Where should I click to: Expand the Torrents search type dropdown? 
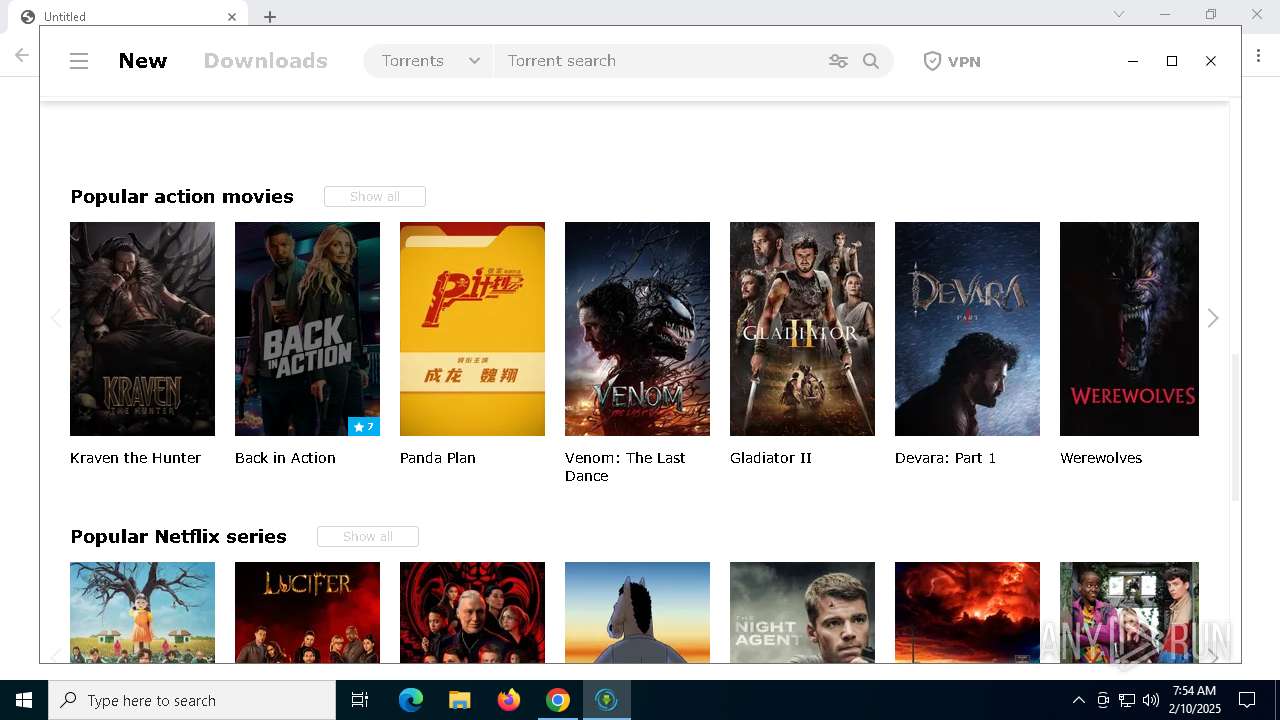(x=429, y=61)
